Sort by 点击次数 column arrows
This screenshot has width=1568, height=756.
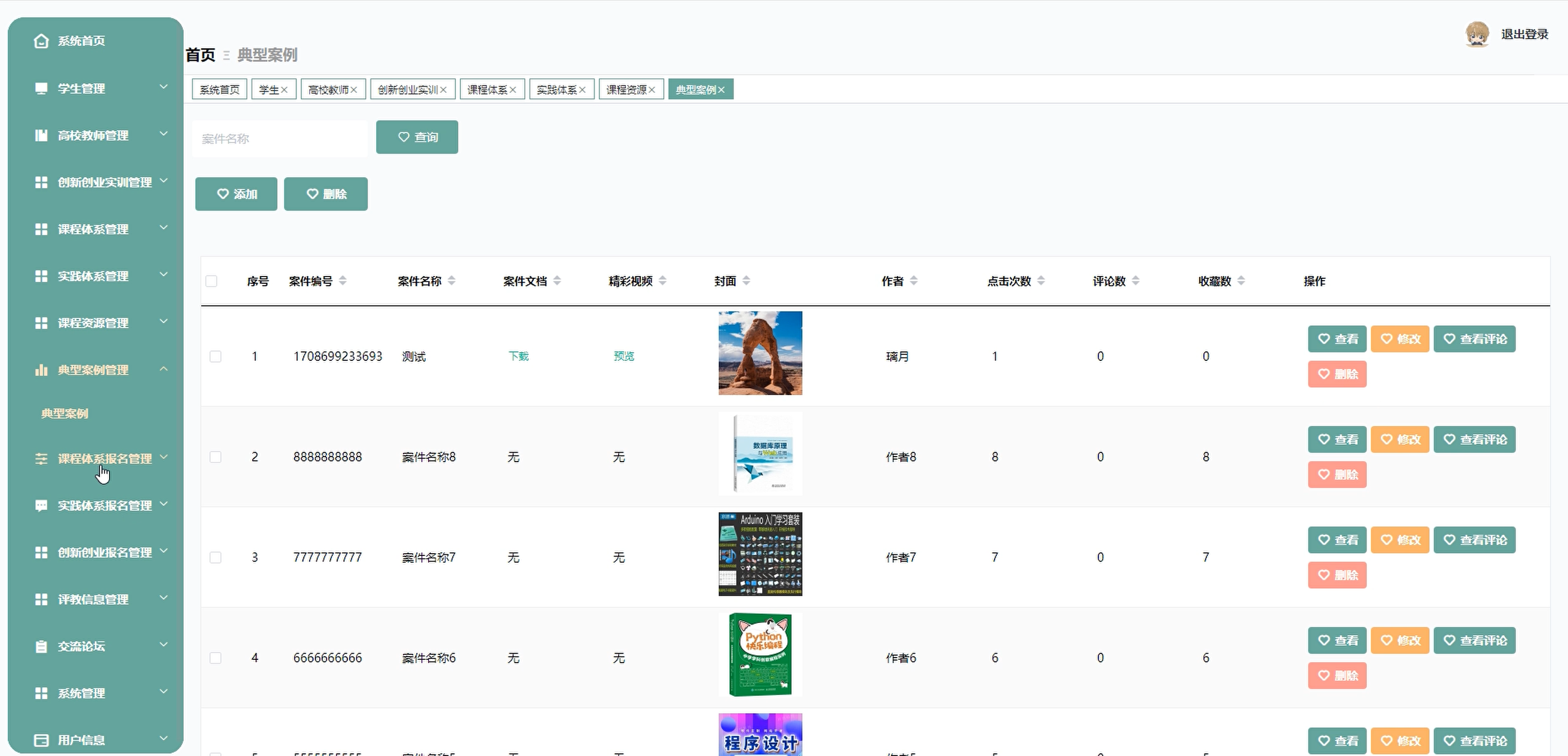1041,280
